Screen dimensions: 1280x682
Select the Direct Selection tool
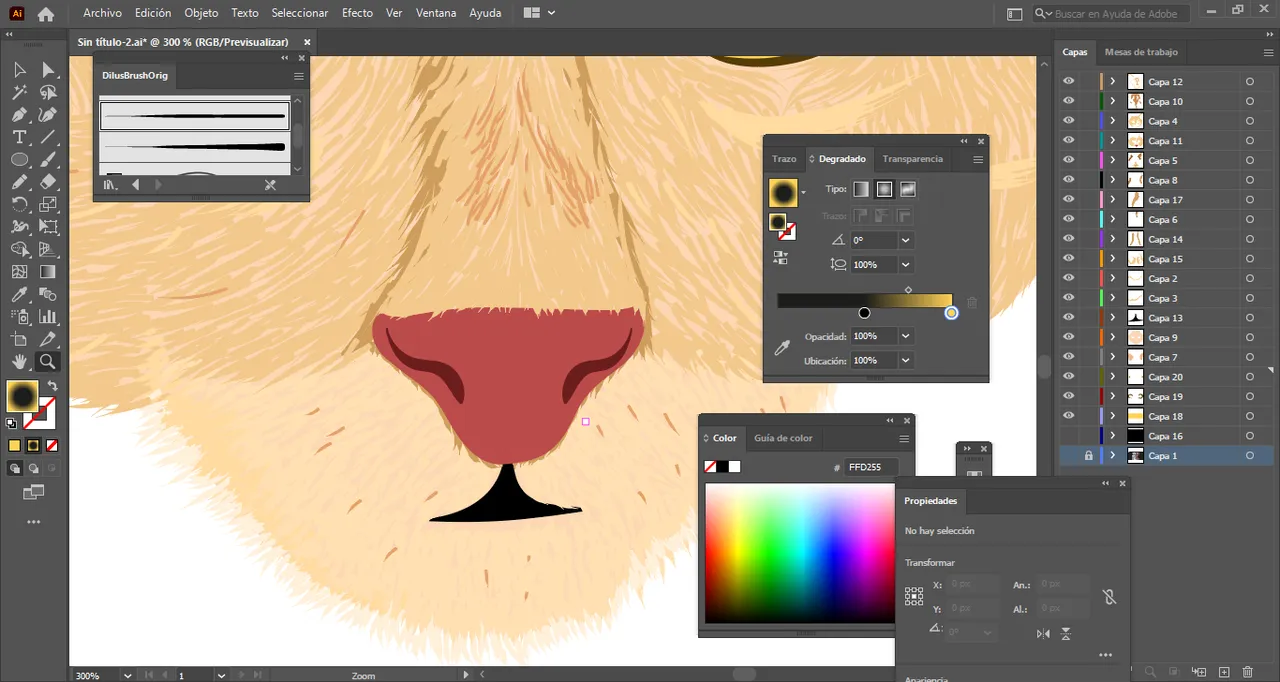tap(48, 69)
